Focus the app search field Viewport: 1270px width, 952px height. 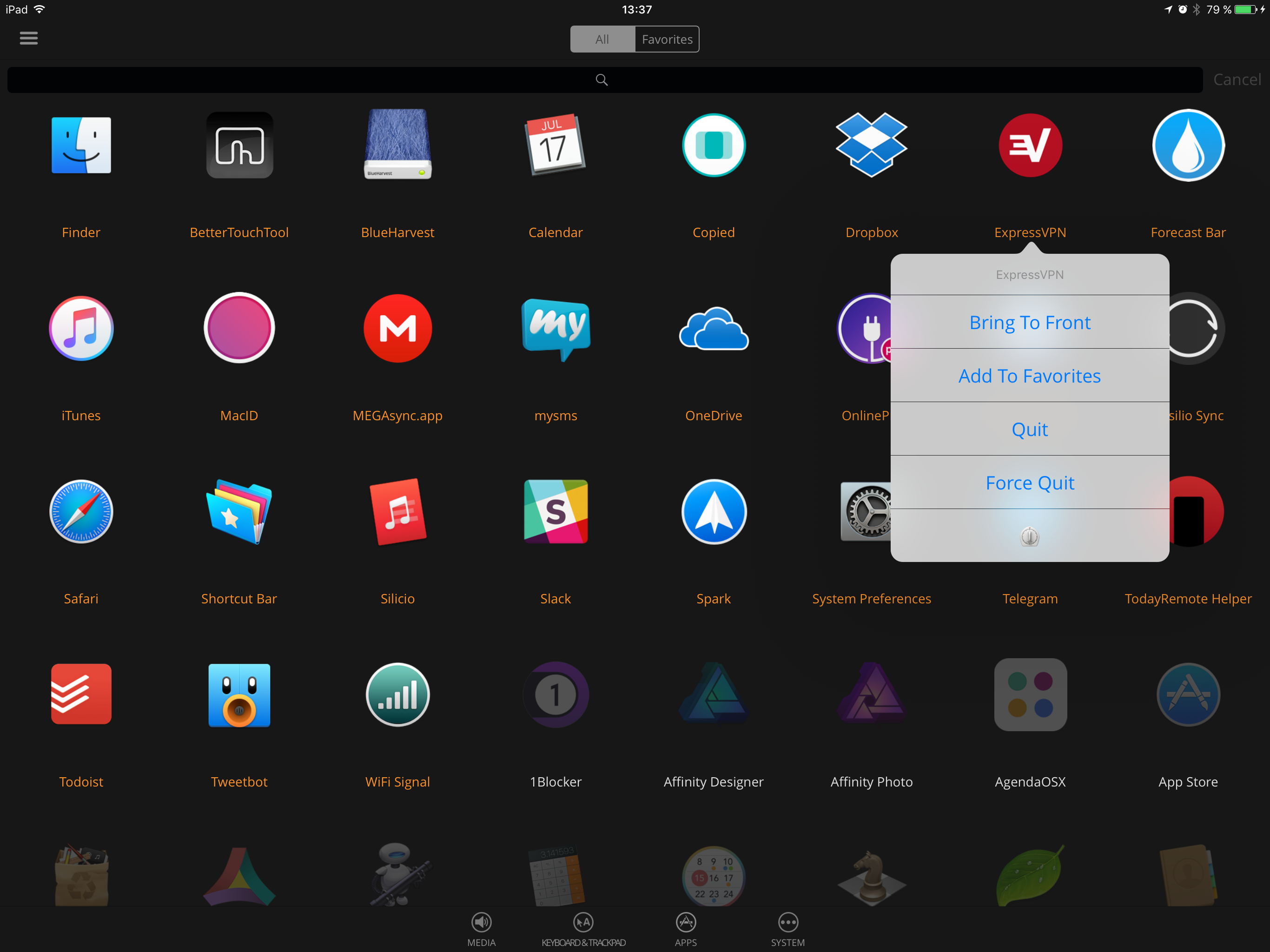605,80
